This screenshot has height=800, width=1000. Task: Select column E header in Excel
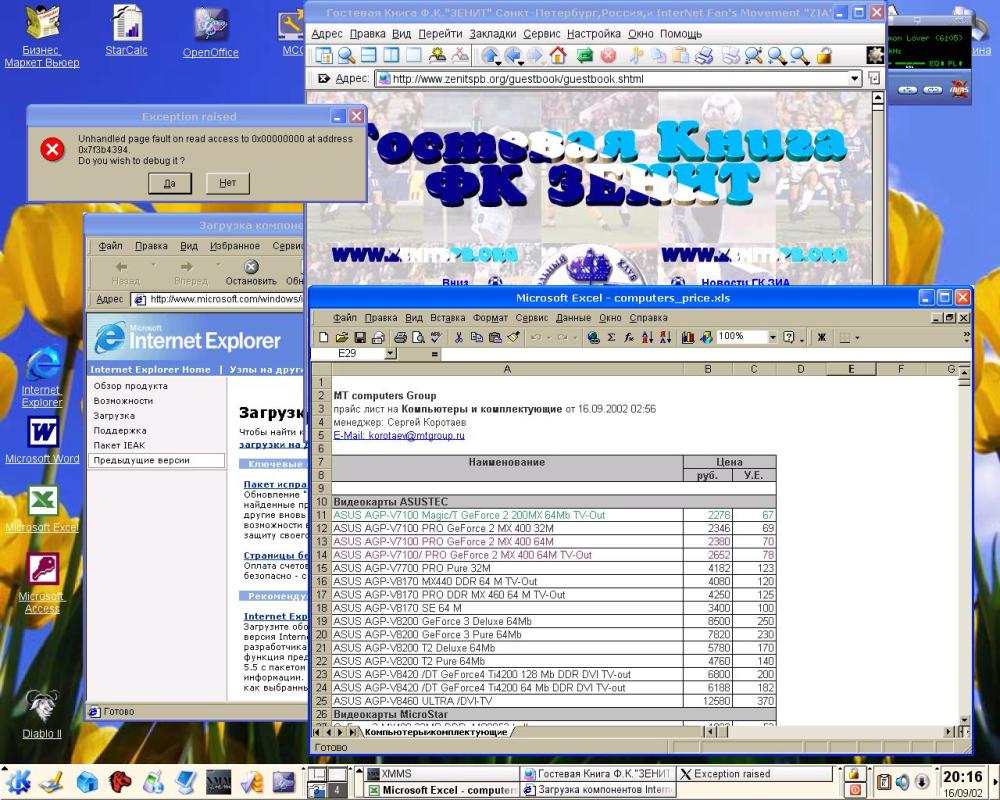click(x=851, y=369)
